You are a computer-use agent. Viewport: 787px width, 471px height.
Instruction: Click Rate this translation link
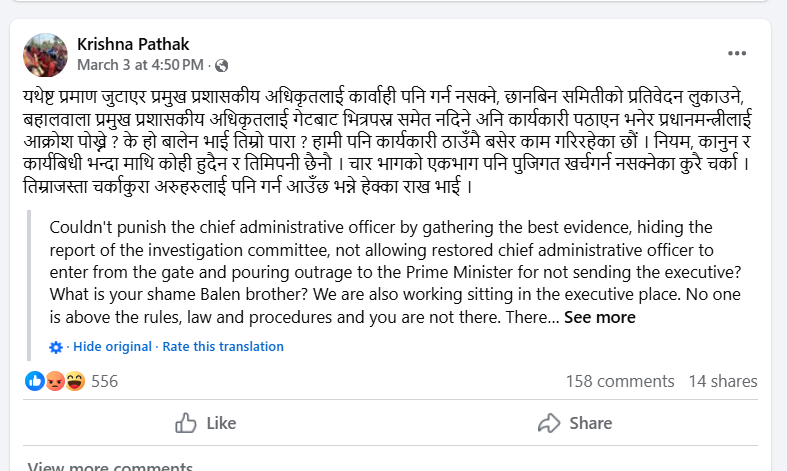[223, 347]
